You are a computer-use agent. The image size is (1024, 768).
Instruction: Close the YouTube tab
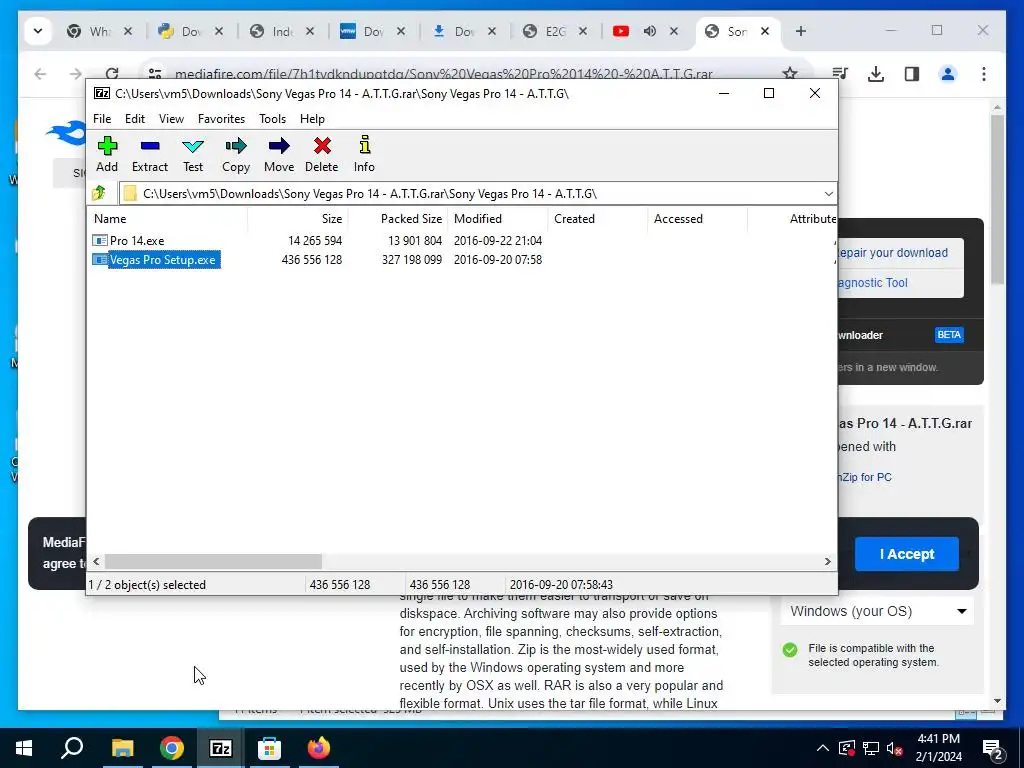674,31
